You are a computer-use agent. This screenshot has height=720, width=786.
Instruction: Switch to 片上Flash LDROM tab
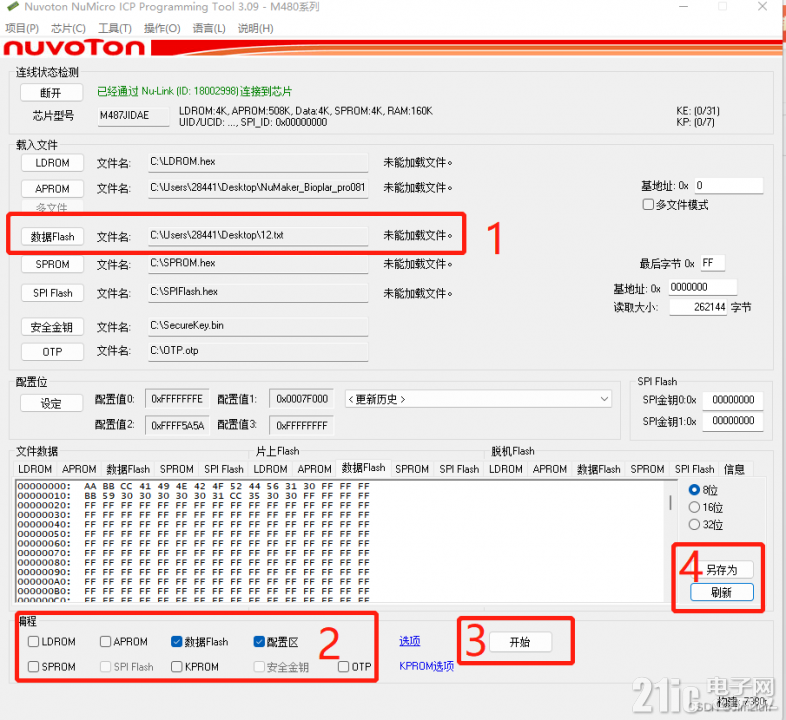tap(270, 469)
